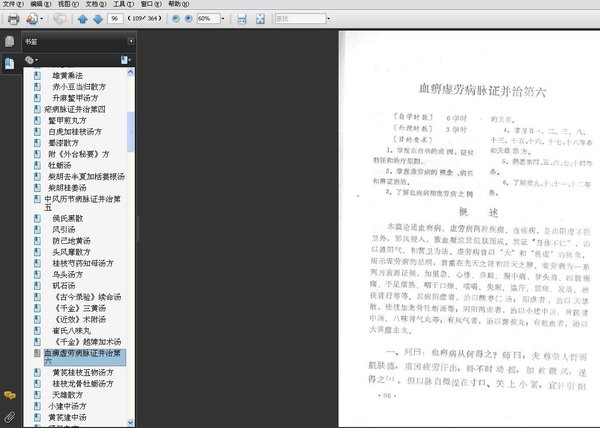
Task: Open bookmark 侯氏黑散
Action: pos(67,218)
